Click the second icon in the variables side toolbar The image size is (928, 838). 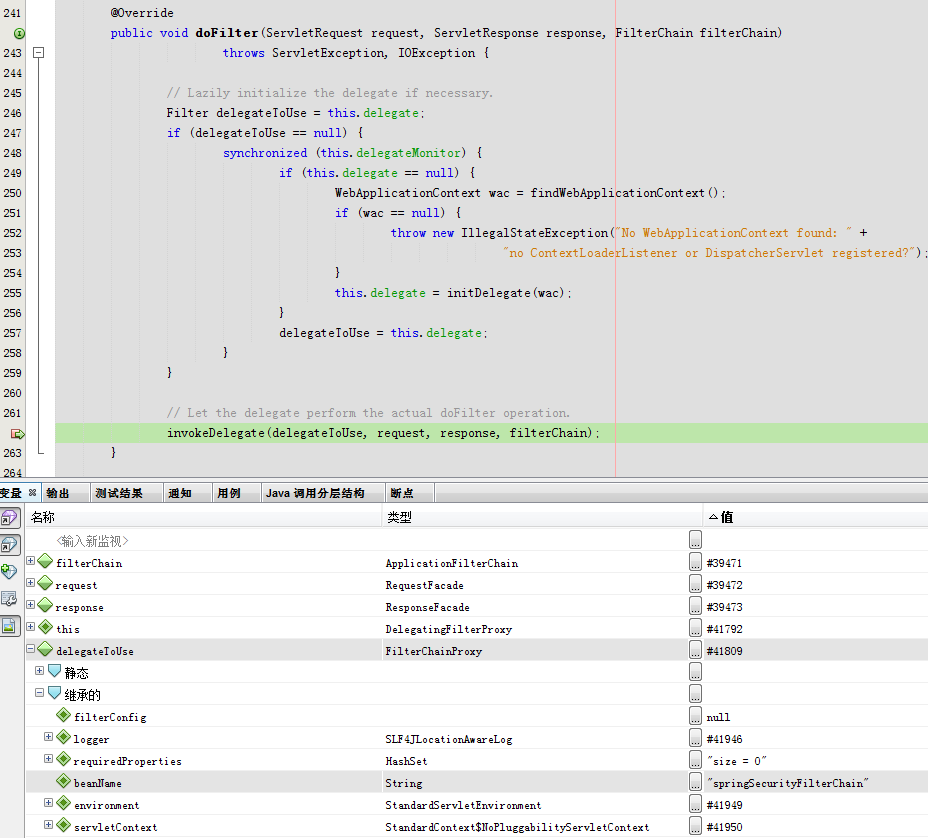coord(10,544)
